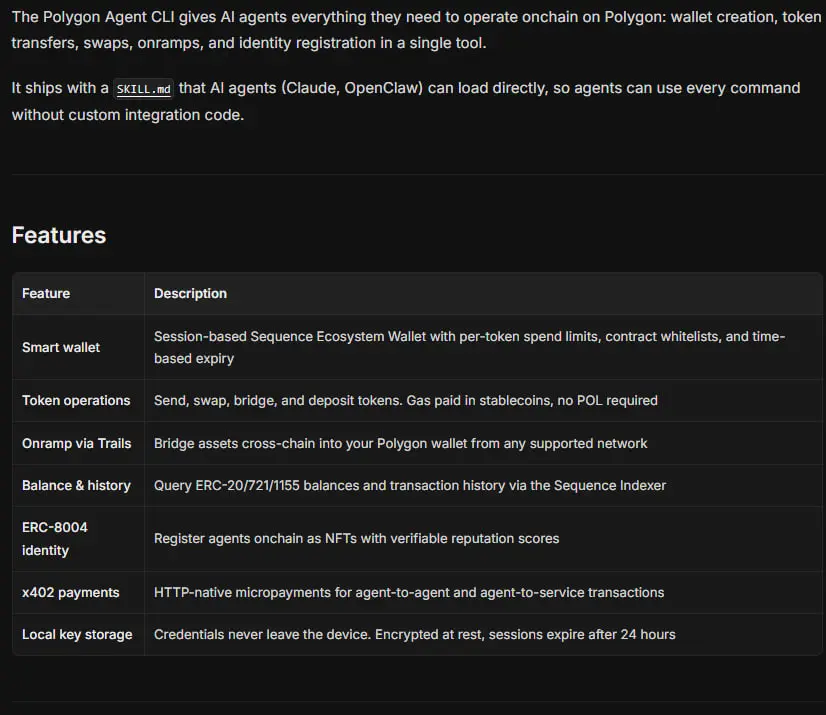
Task: Click the HTTP-native micropayments description
Action: (x=408, y=592)
